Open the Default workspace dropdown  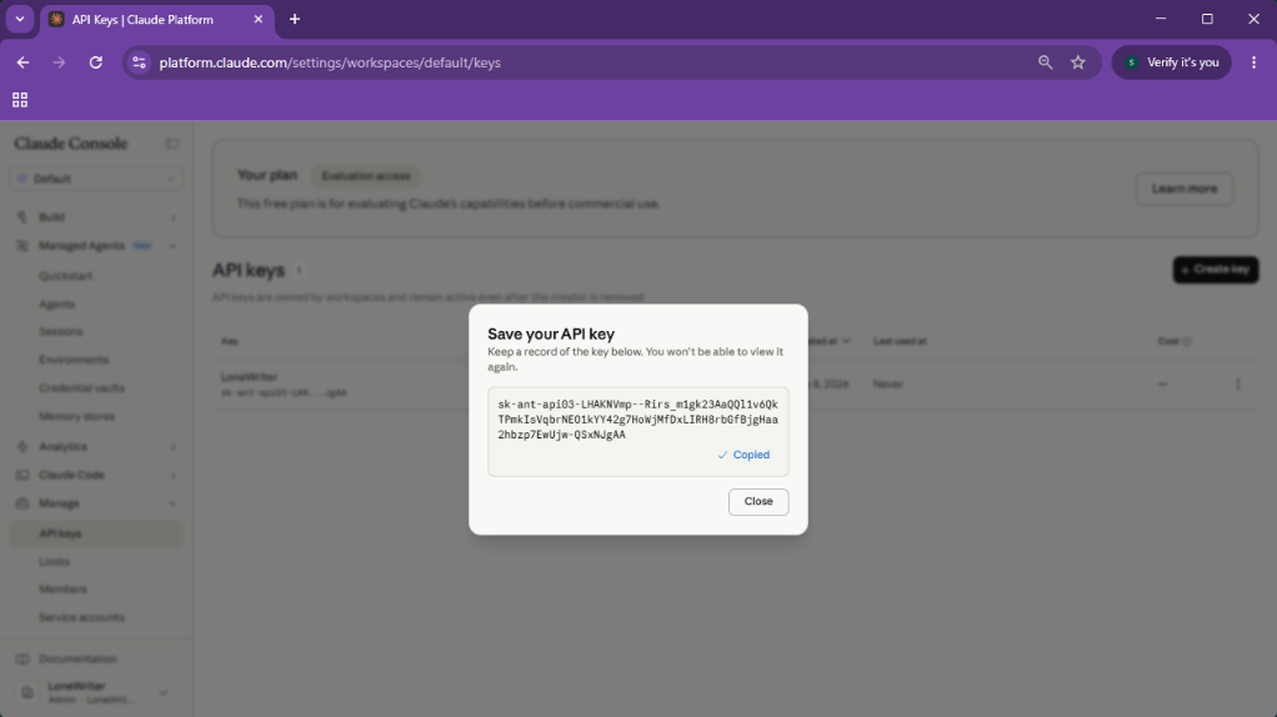point(96,179)
